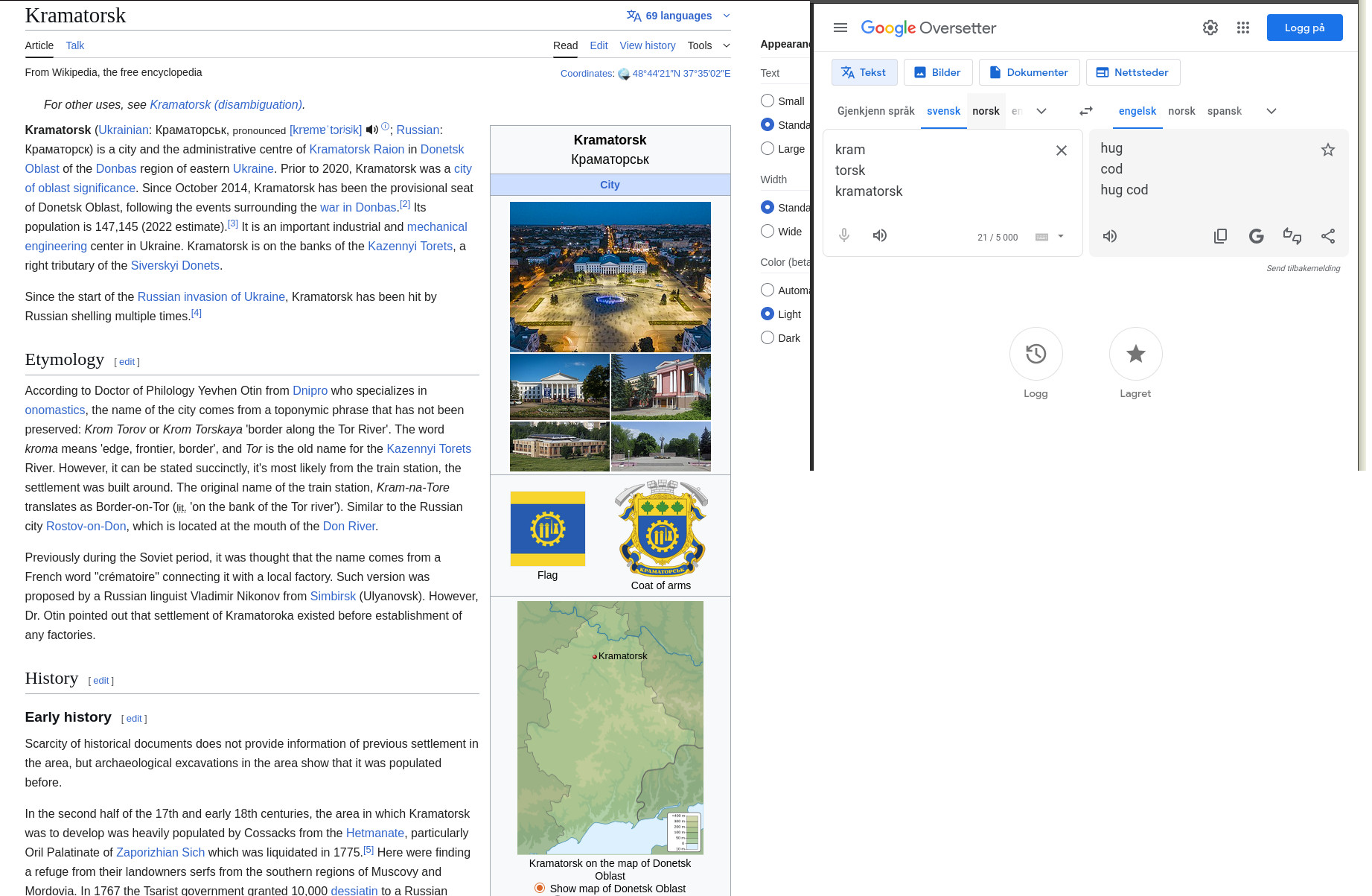Open Google Translate hamburger main menu
Image resolution: width=1372 pixels, height=896 pixels.
pos(840,28)
